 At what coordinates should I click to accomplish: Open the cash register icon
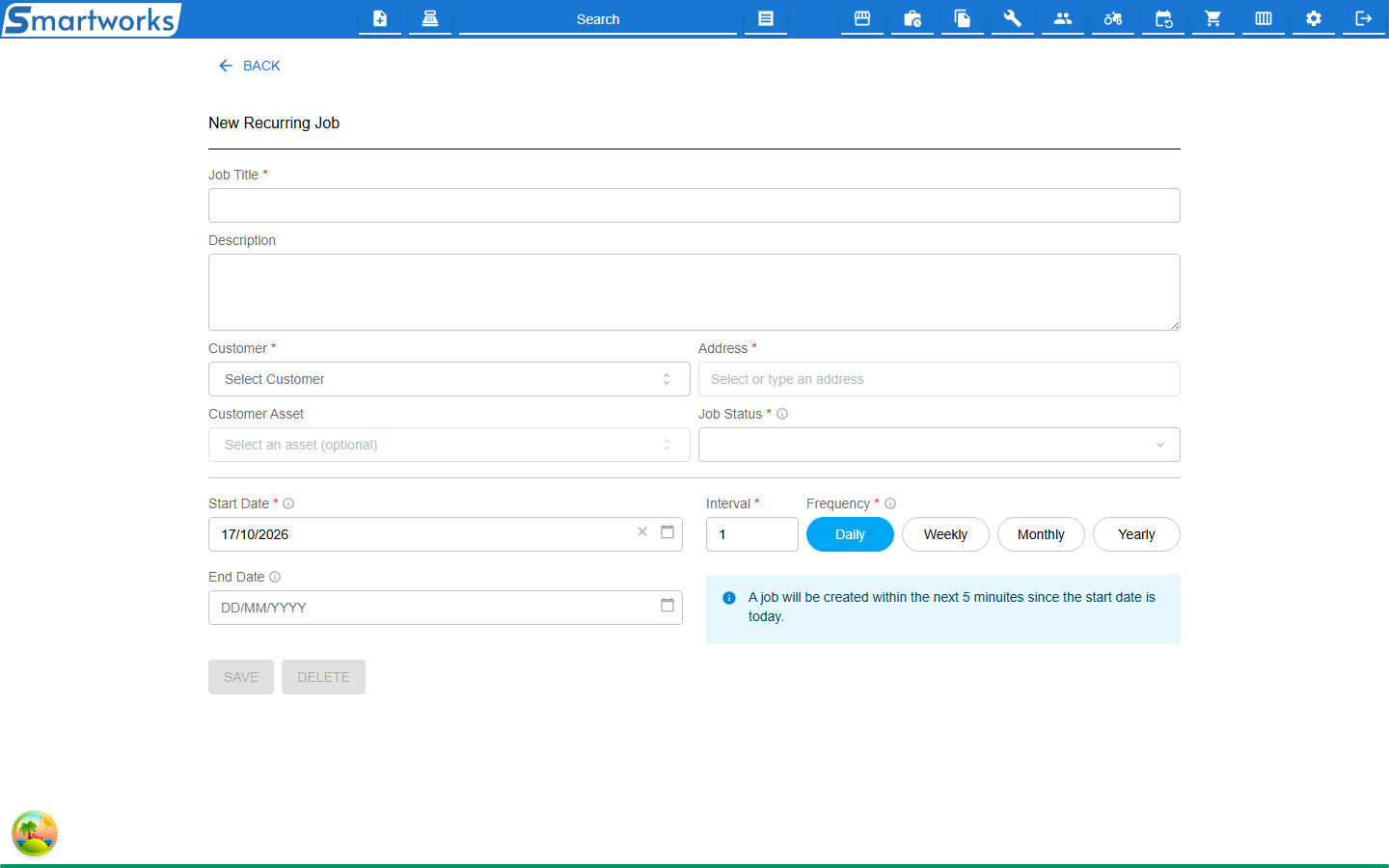(x=430, y=18)
